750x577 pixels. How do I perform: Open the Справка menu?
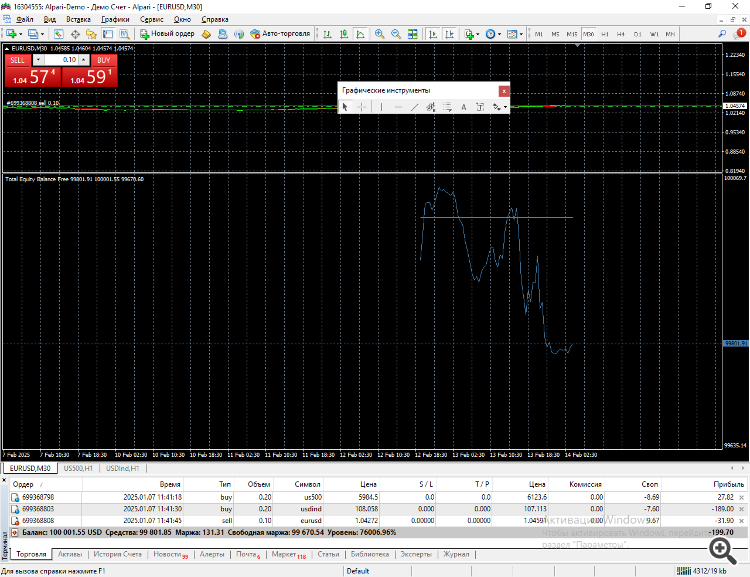click(x=215, y=20)
